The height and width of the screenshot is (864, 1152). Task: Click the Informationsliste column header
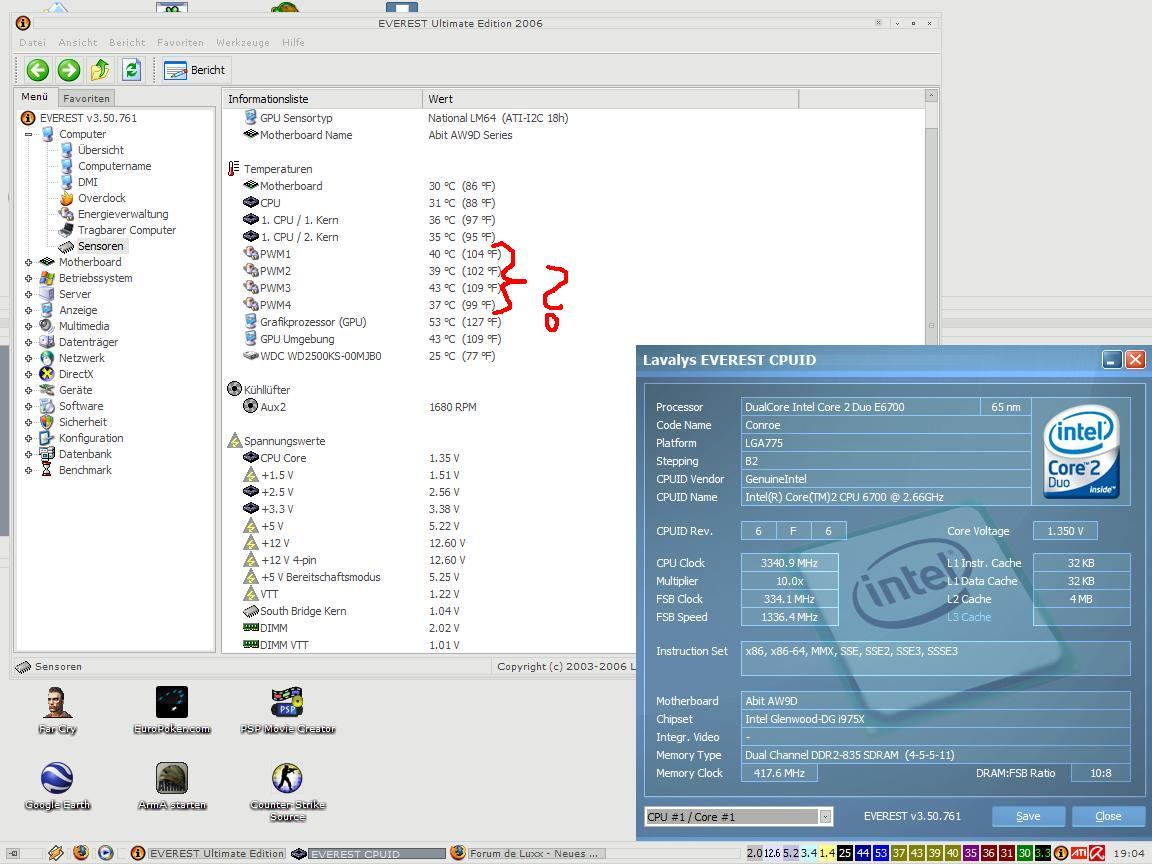tap(323, 98)
